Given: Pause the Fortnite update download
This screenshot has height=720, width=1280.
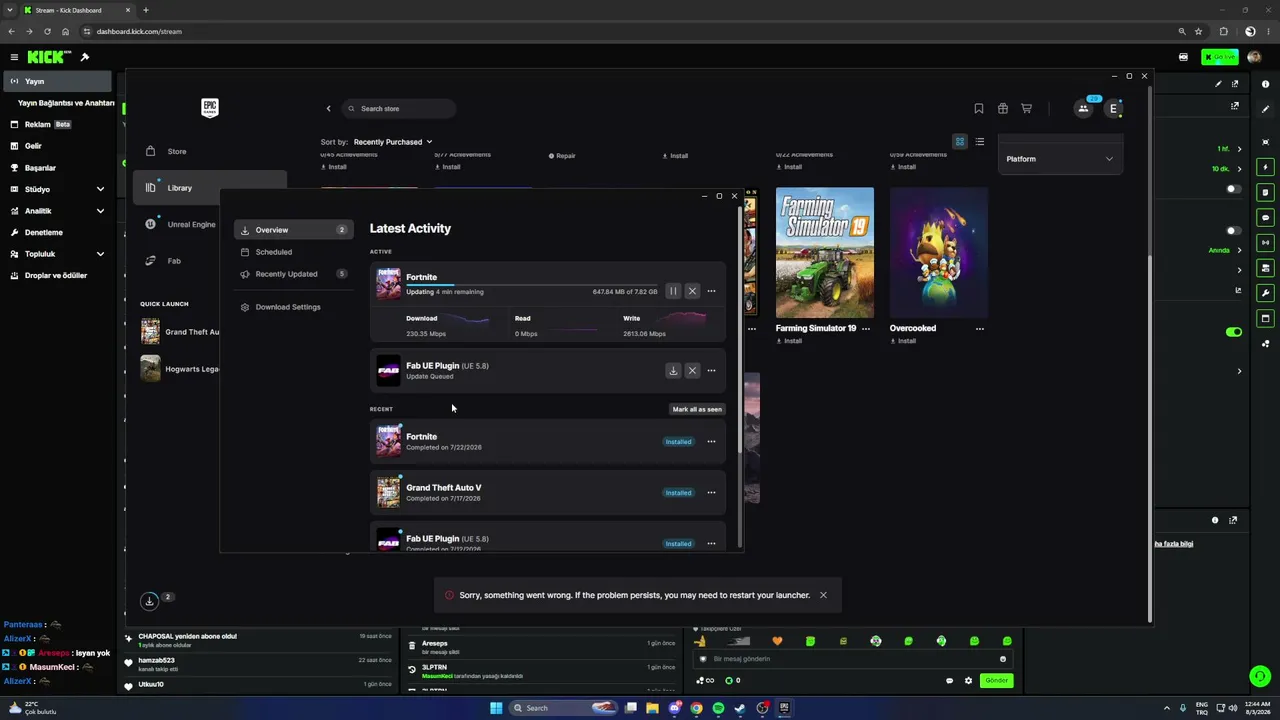Looking at the screenshot, I should click(x=673, y=291).
